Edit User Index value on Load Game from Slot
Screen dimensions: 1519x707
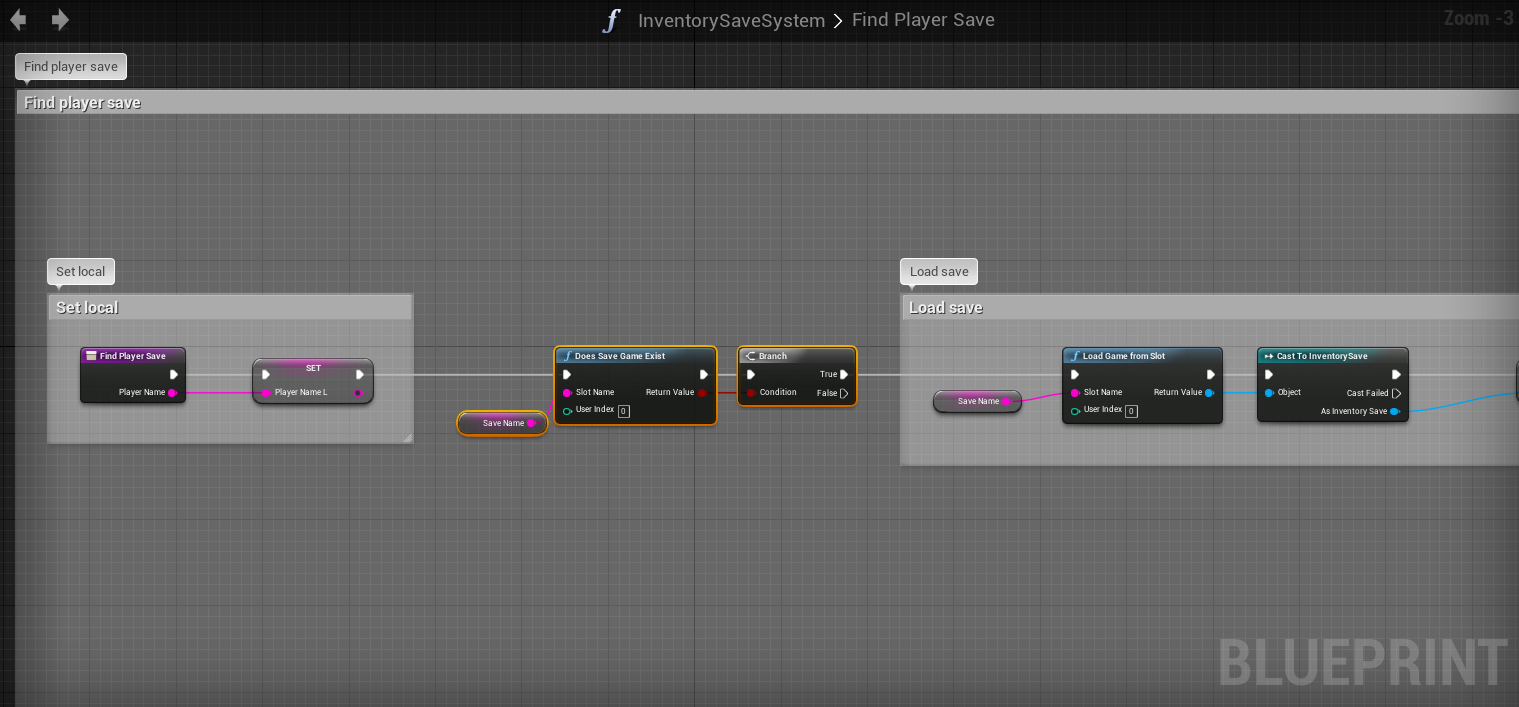(1131, 411)
